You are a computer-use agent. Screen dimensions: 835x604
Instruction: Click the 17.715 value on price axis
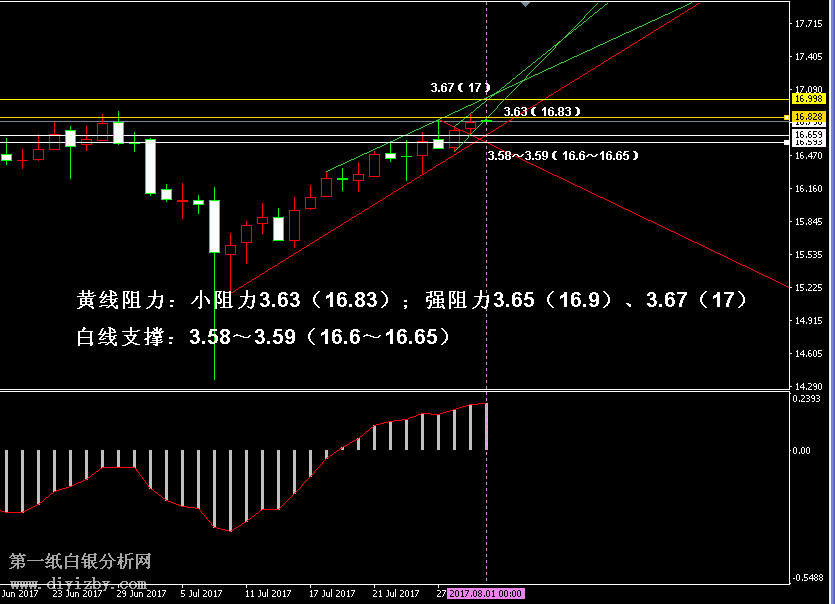tap(807, 24)
